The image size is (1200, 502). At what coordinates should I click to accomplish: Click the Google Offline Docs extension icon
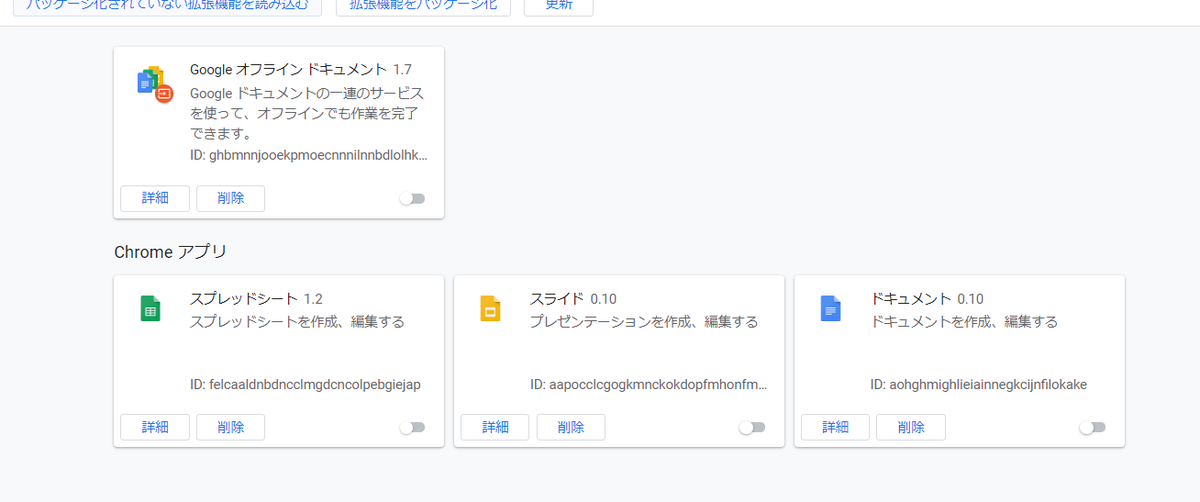point(155,84)
